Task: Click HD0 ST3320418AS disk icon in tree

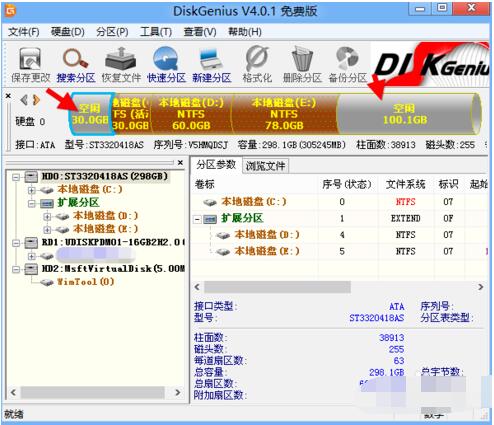Action: (x=31, y=176)
